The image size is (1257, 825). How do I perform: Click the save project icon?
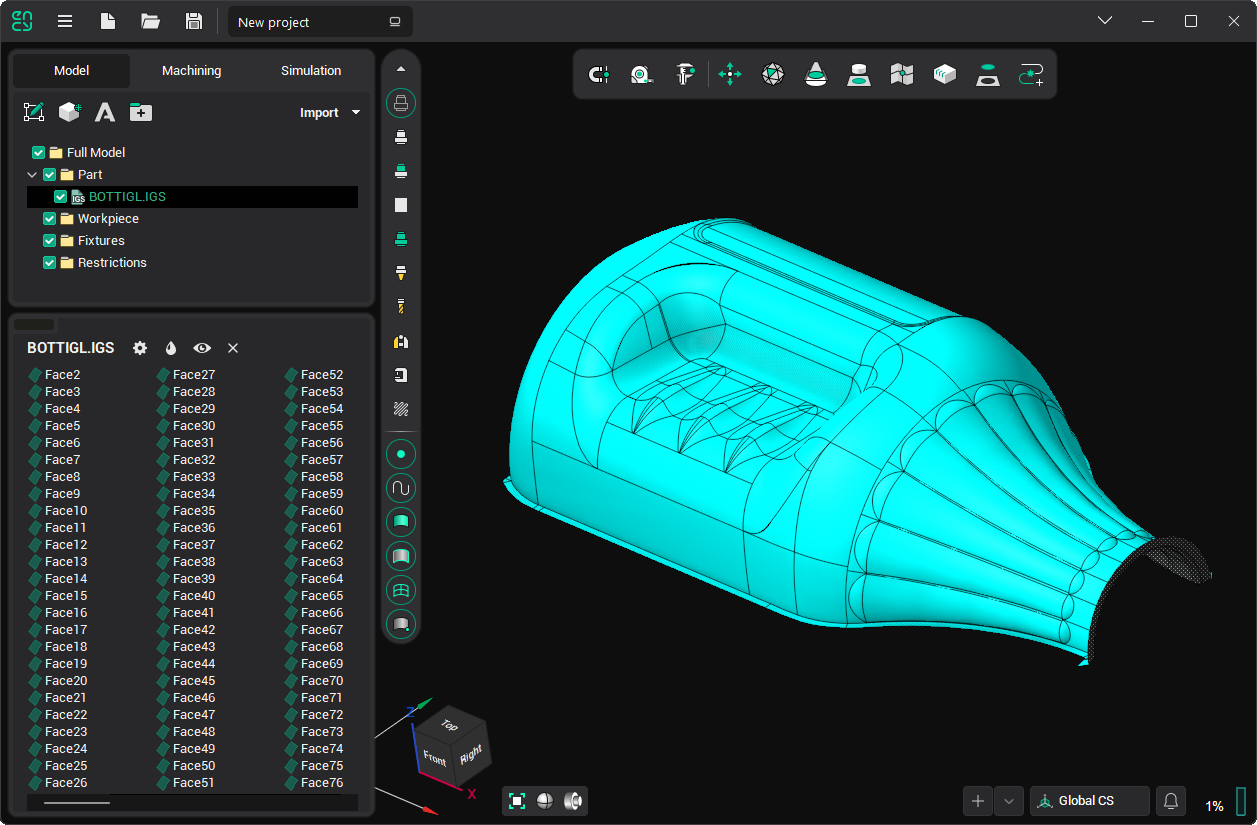coord(194,21)
